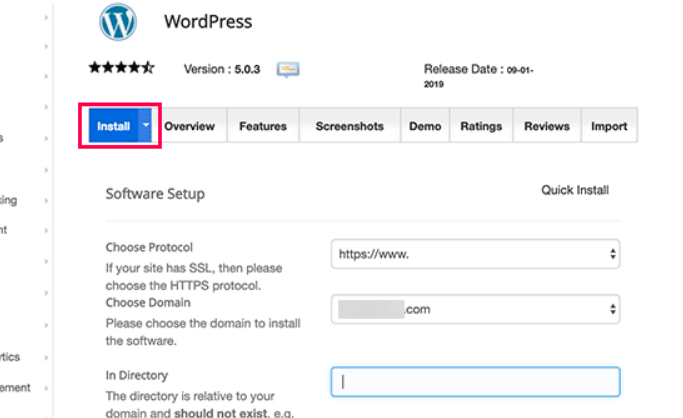Click the WordPress title text
This screenshot has width=683, height=418.
click(208, 22)
